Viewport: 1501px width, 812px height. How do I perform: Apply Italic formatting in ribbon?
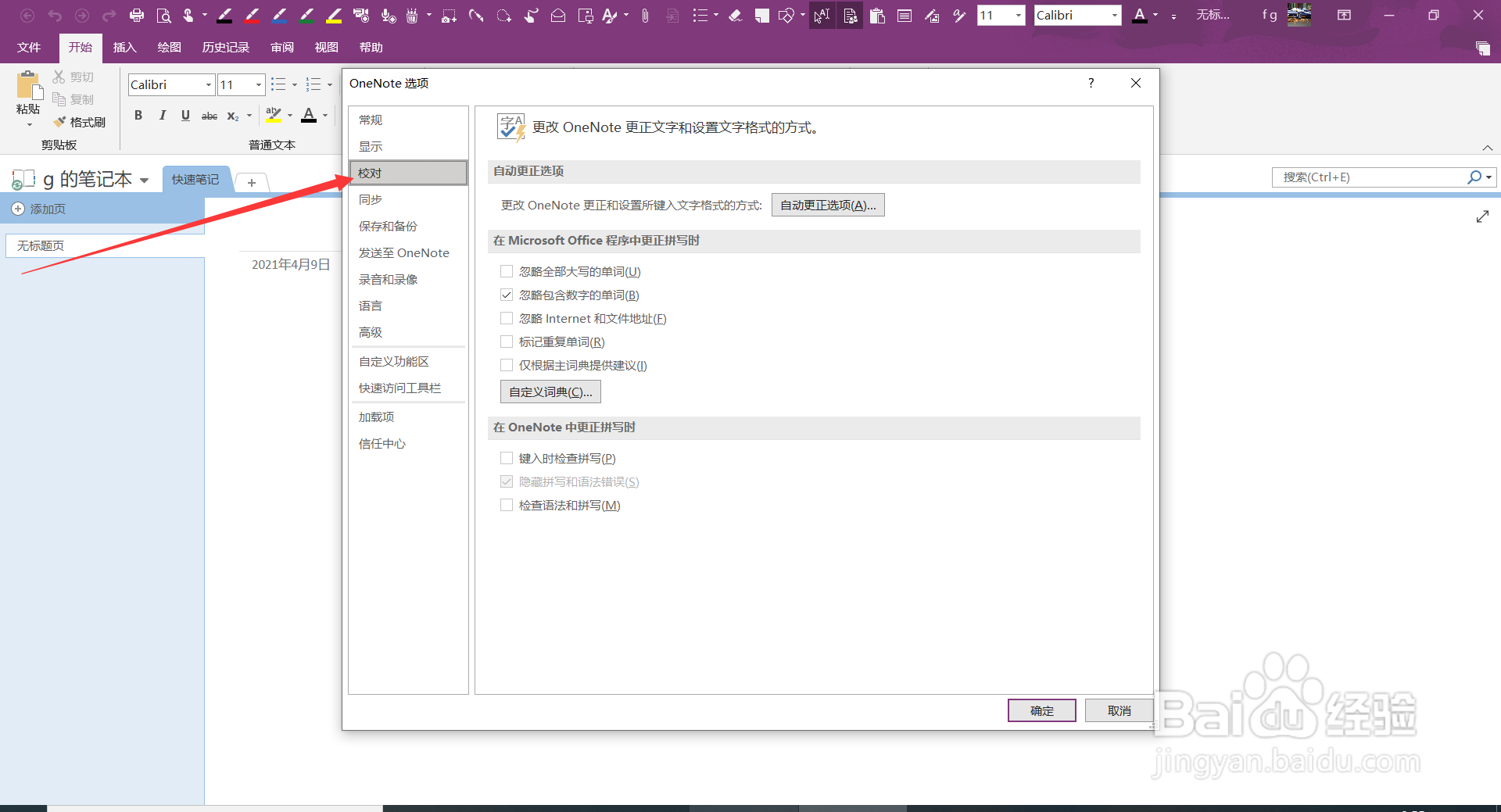162,116
